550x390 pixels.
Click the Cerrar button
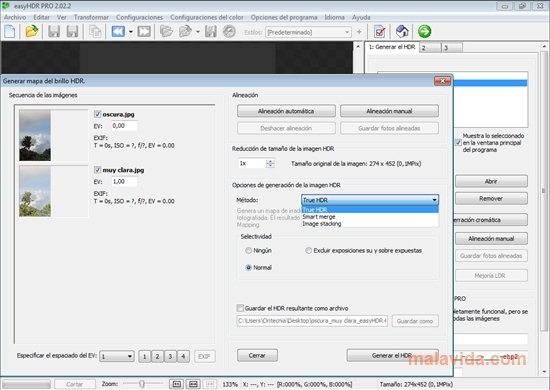257,355
